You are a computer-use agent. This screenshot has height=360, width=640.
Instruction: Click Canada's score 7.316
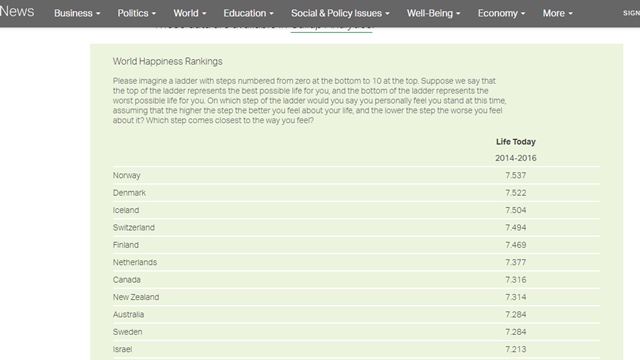[516, 280]
